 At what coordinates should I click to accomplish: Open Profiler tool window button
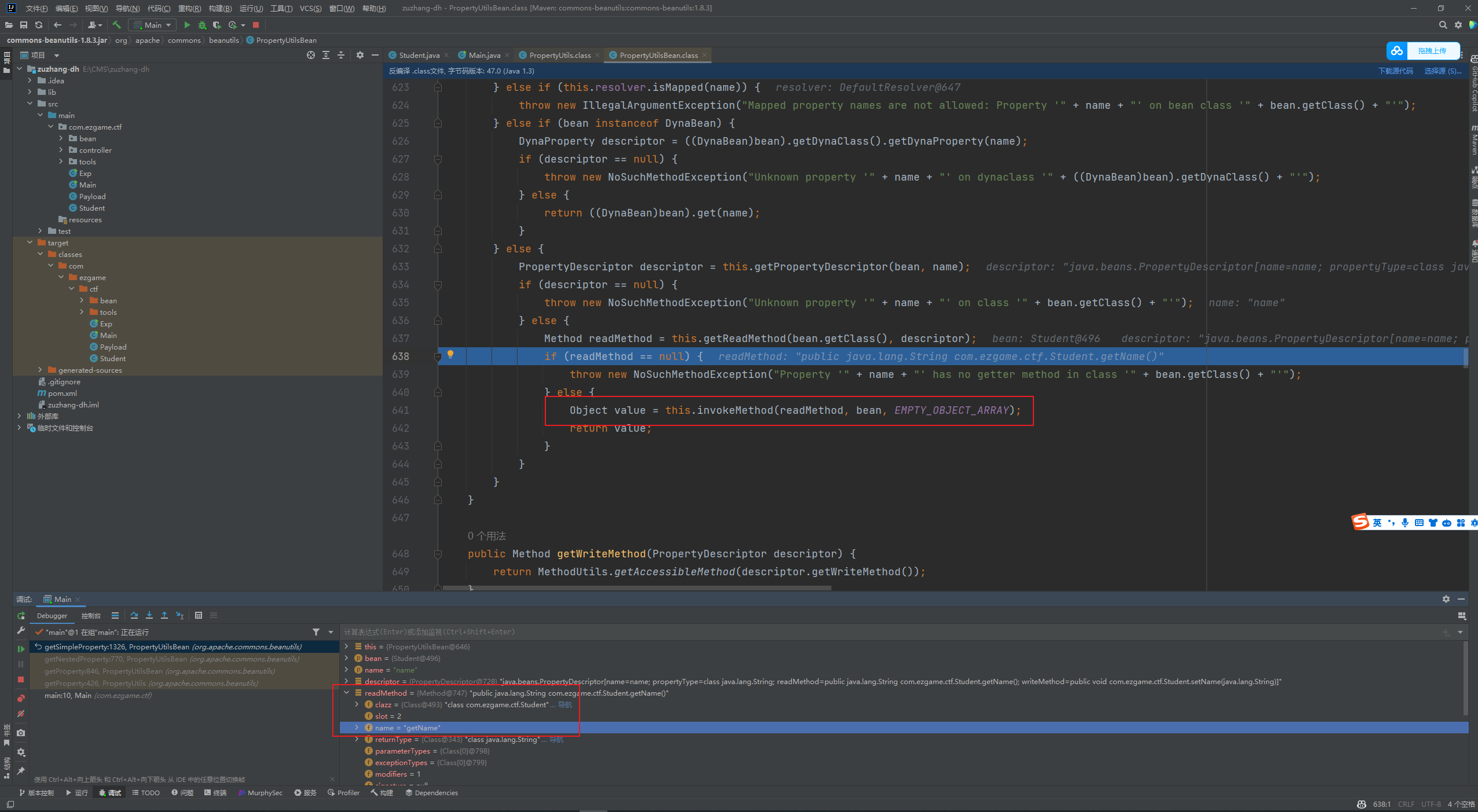click(343, 793)
